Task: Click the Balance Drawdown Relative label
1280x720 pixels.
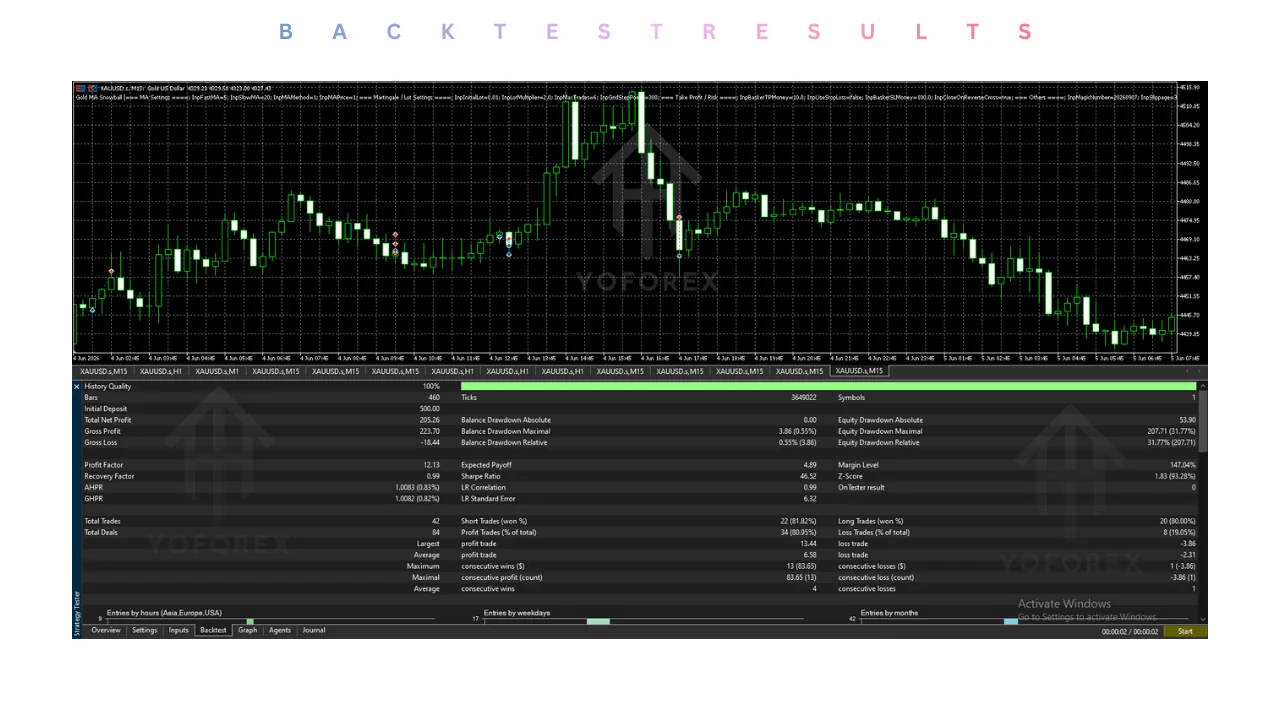Action: (x=504, y=442)
